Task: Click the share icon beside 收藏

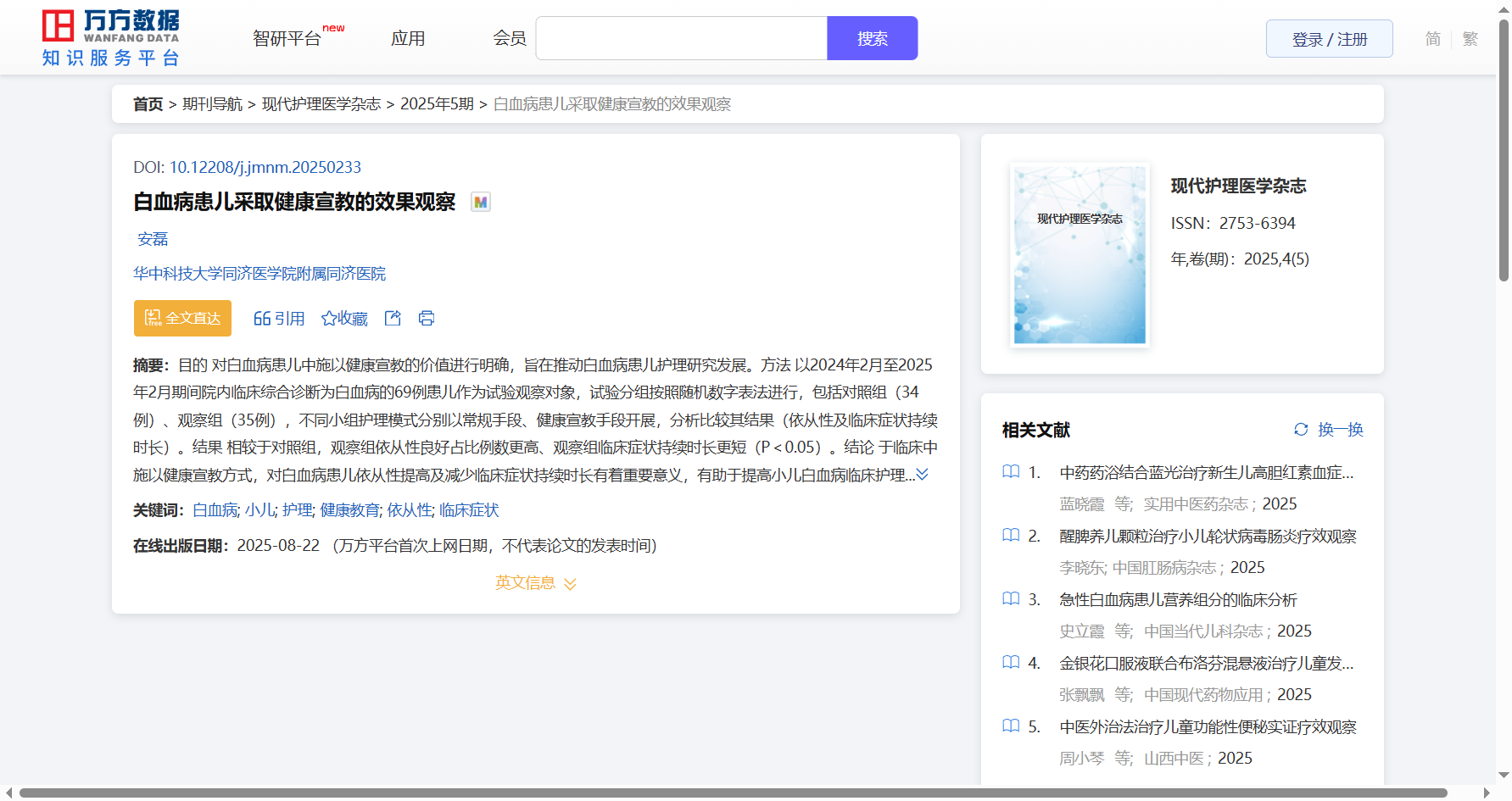Action: 393,318
